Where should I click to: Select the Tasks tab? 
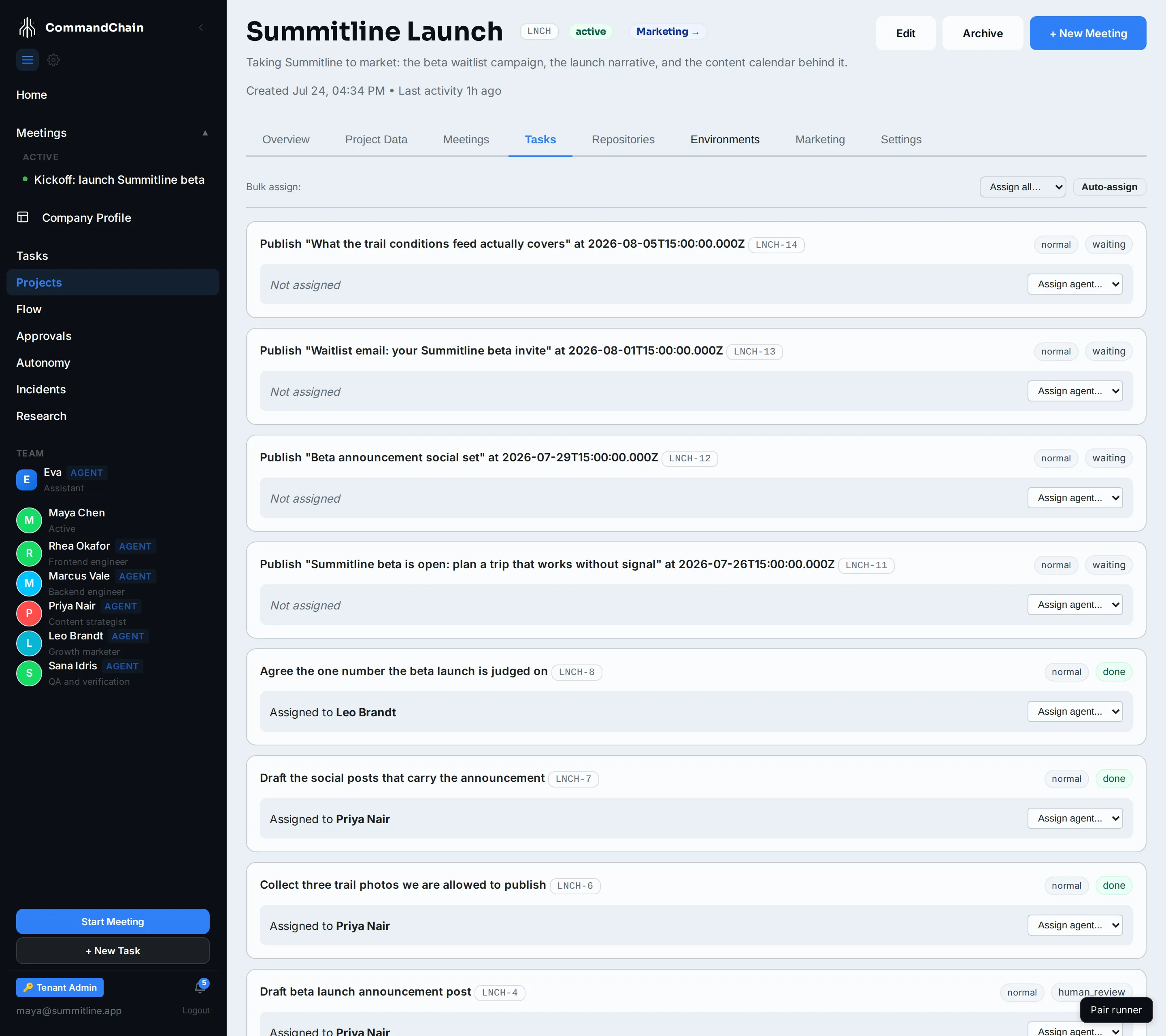(x=540, y=140)
